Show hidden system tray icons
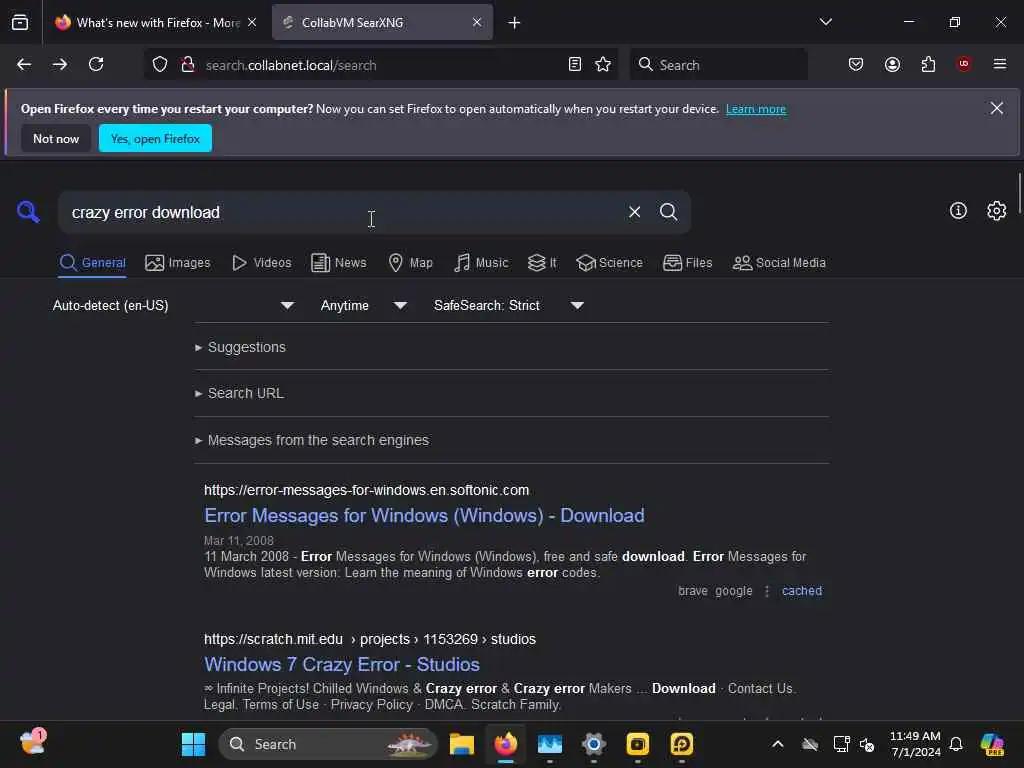The image size is (1024, 768). [x=777, y=744]
